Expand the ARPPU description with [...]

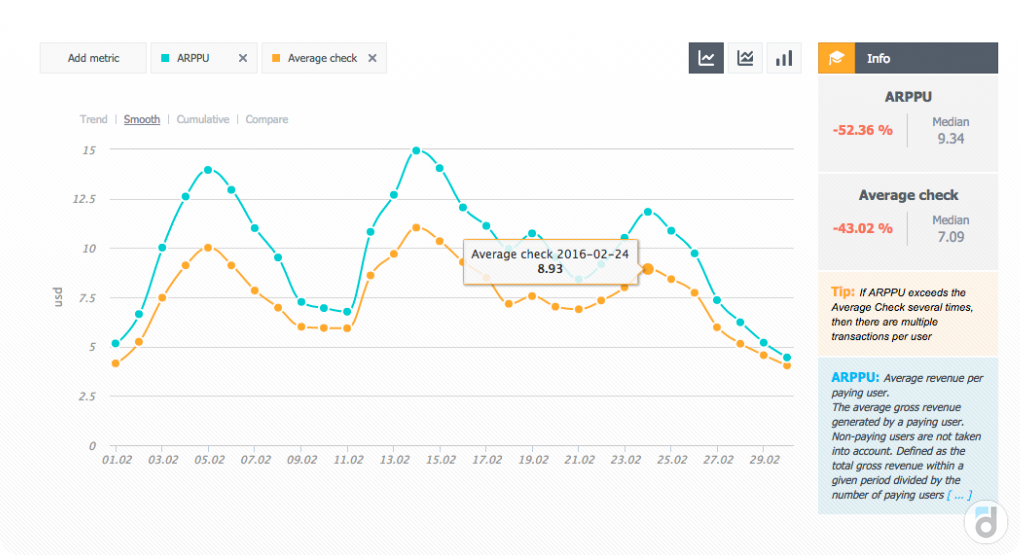(958, 494)
